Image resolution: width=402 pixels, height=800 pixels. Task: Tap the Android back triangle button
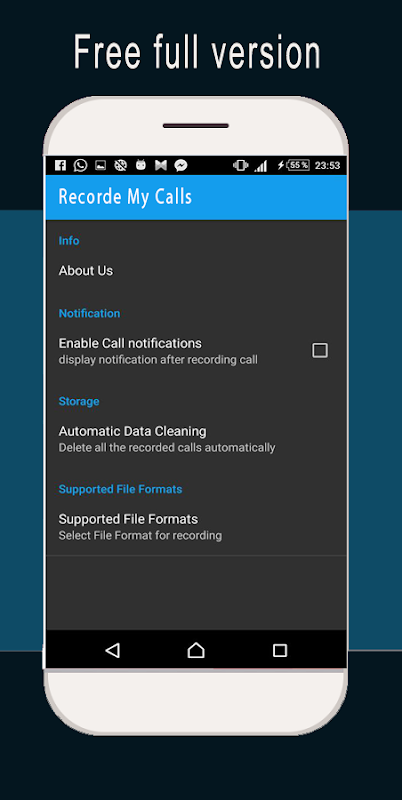point(112,650)
